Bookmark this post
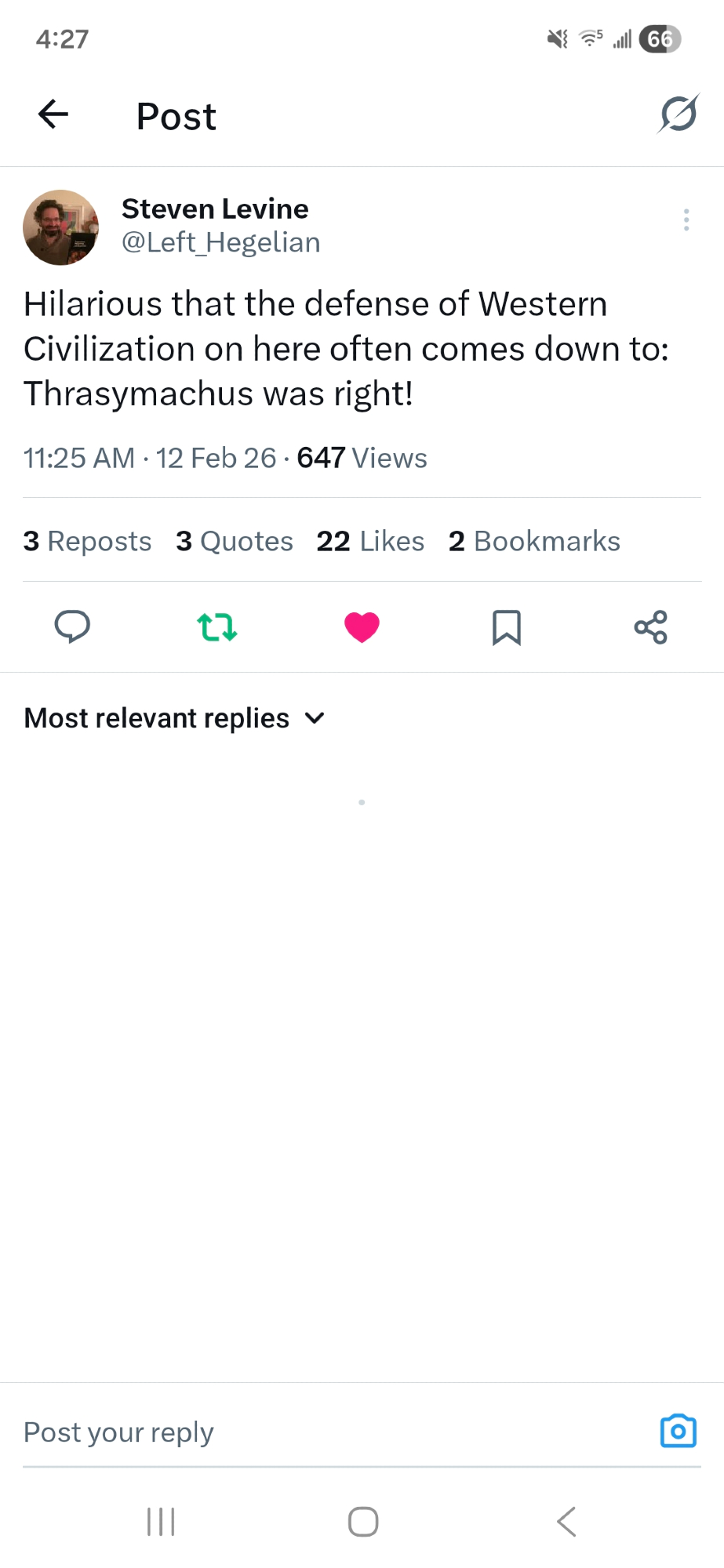724x1568 pixels. pos(506,627)
